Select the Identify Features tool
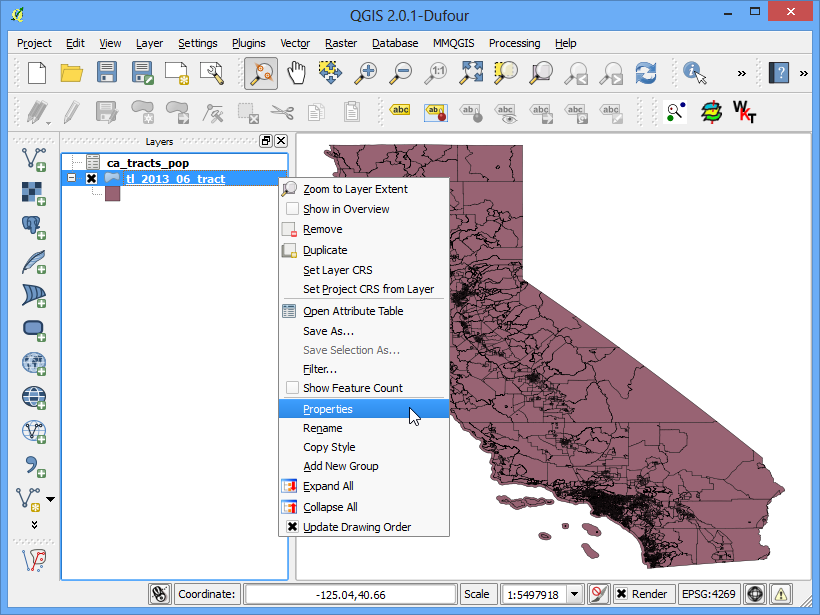 click(x=694, y=73)
